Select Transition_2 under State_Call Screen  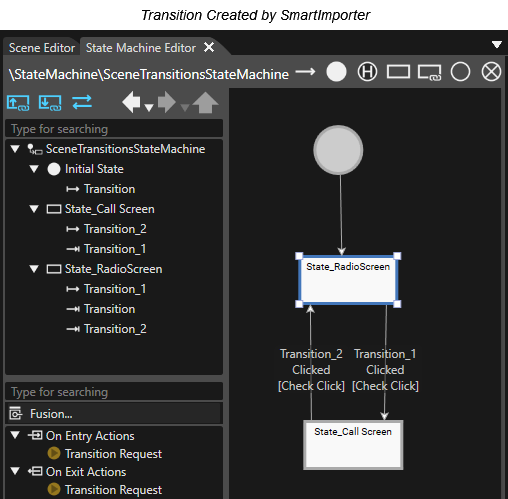(115, 229)
